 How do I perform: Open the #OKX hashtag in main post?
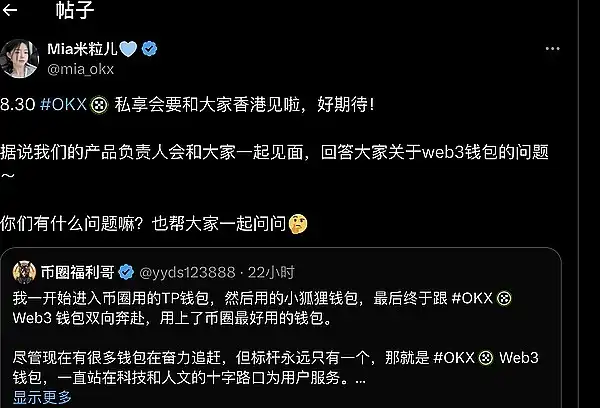pyautogui.click(x=64, y=104)
